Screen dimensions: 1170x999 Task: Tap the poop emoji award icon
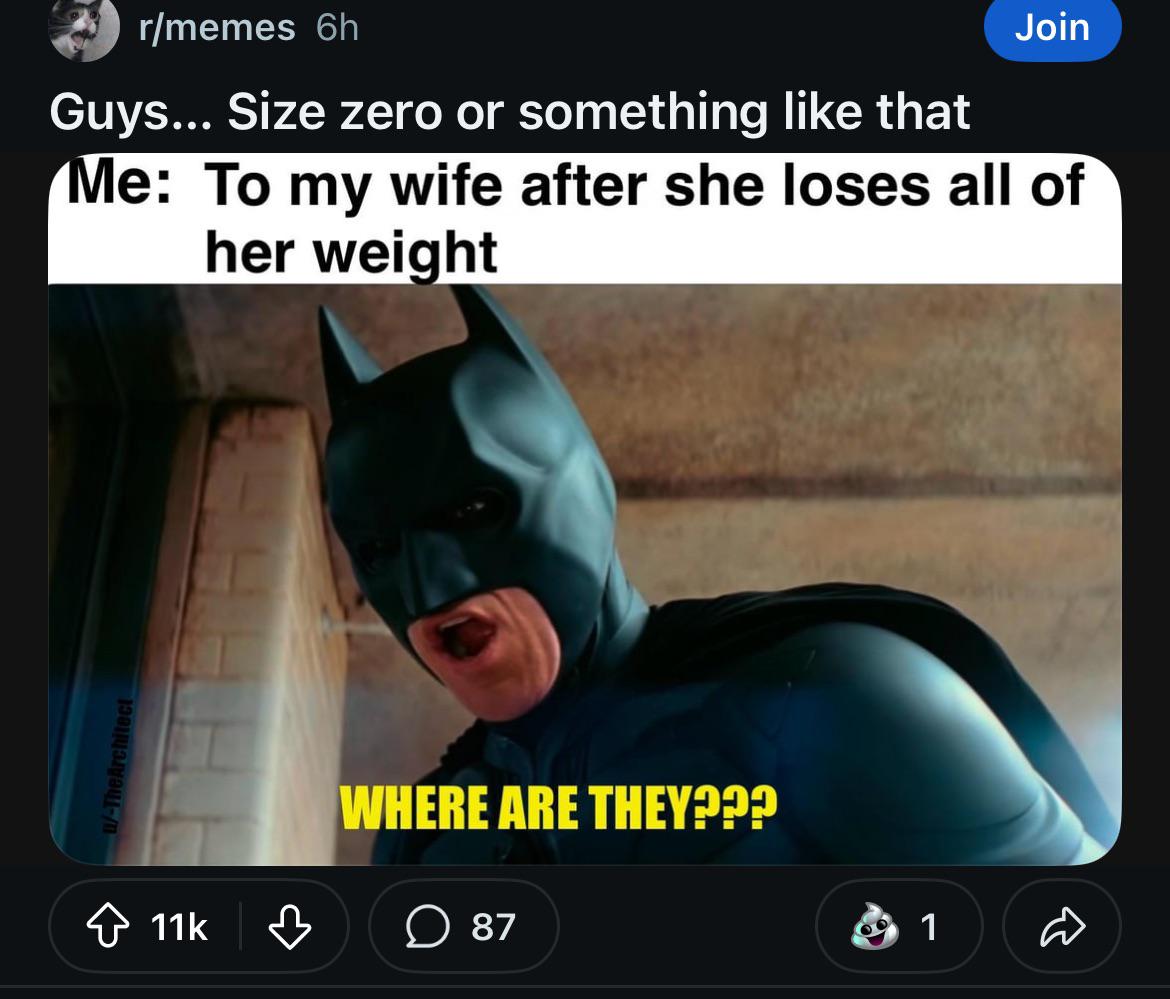click(875, 926)
